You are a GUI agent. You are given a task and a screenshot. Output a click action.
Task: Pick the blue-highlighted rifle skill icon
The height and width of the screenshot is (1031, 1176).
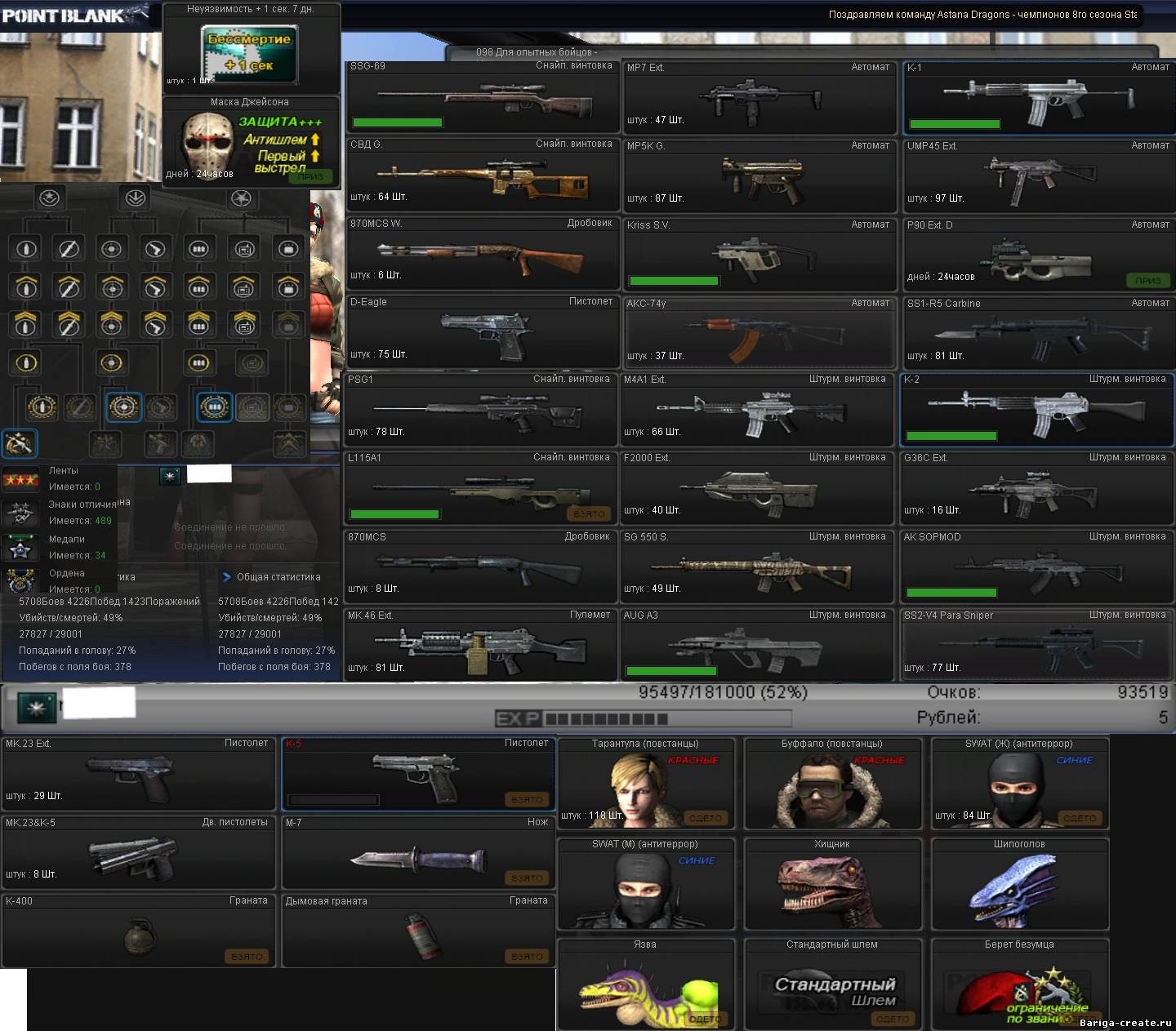click(19, 442)
